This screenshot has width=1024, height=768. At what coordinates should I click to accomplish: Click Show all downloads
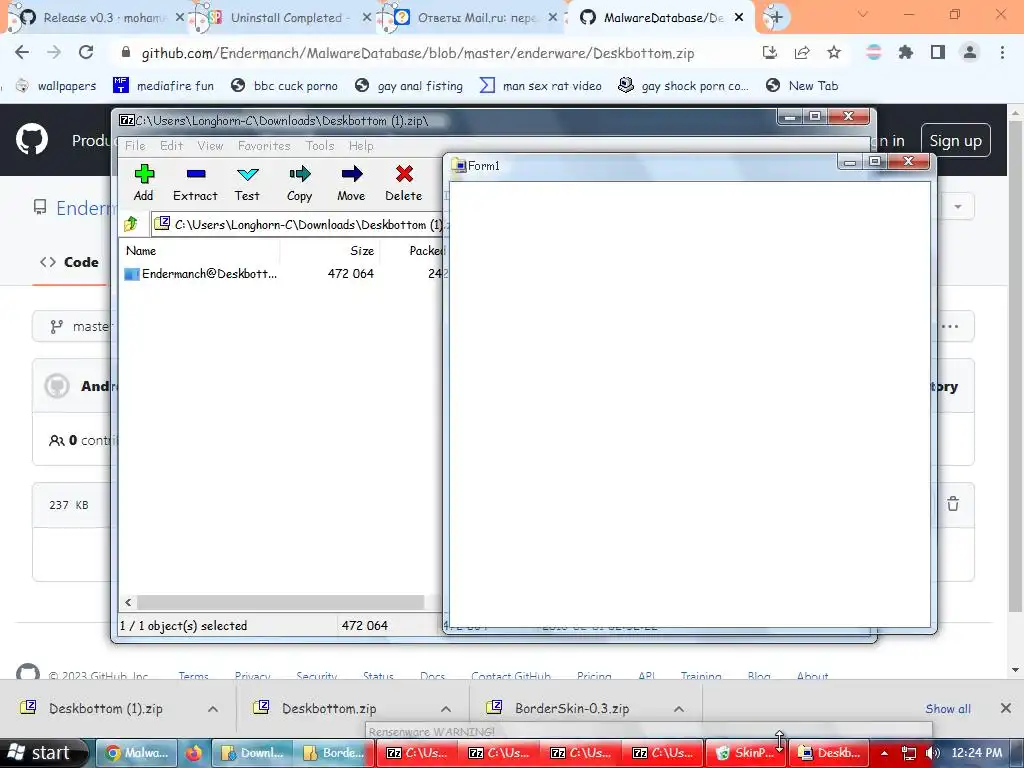click(948, 709)
